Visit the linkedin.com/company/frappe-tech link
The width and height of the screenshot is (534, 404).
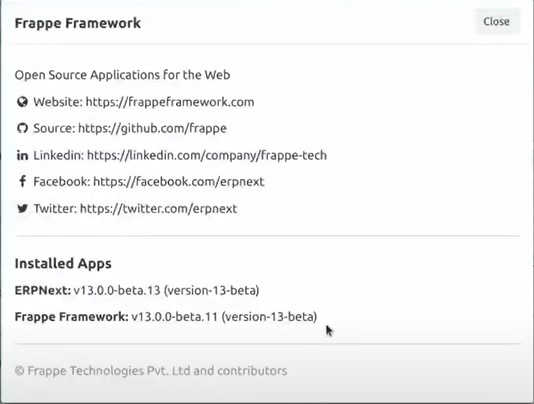(207, 155)
